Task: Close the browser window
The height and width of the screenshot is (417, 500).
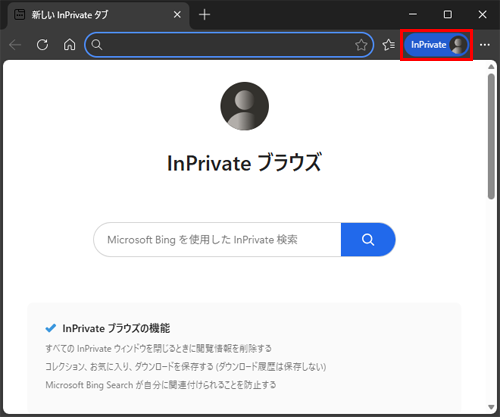Action: point(482,14)
